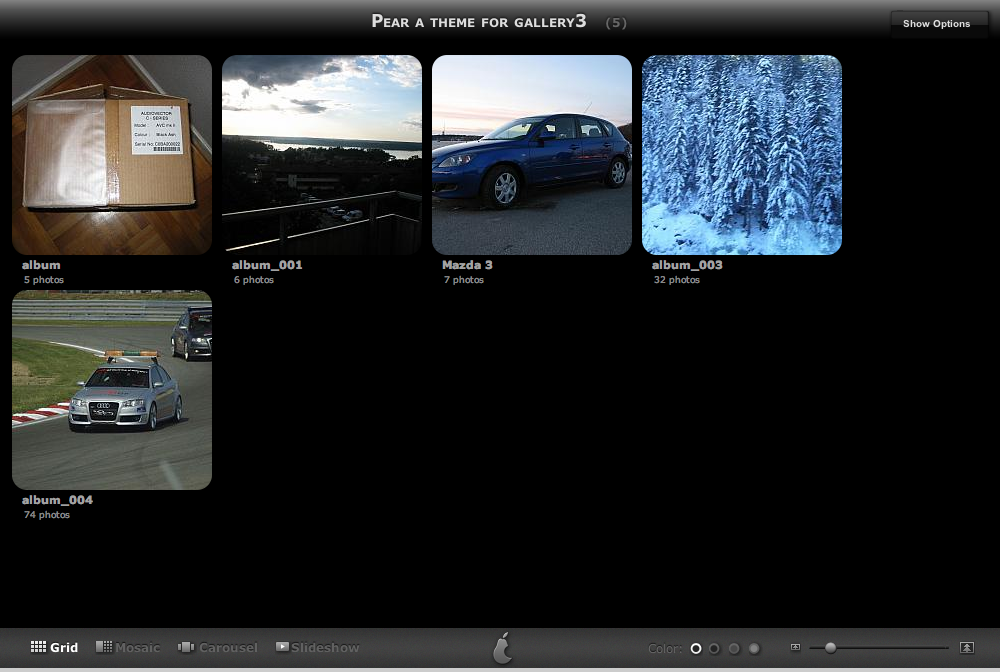
Task: Open the album_004 race car thumbnail
Action: pyautogui.click(x=112, y=390)
